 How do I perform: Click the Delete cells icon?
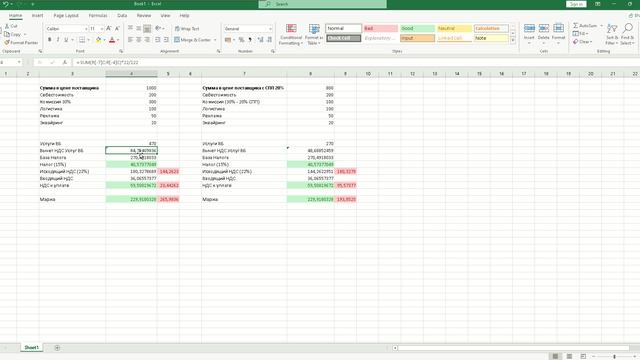(544, 28)
